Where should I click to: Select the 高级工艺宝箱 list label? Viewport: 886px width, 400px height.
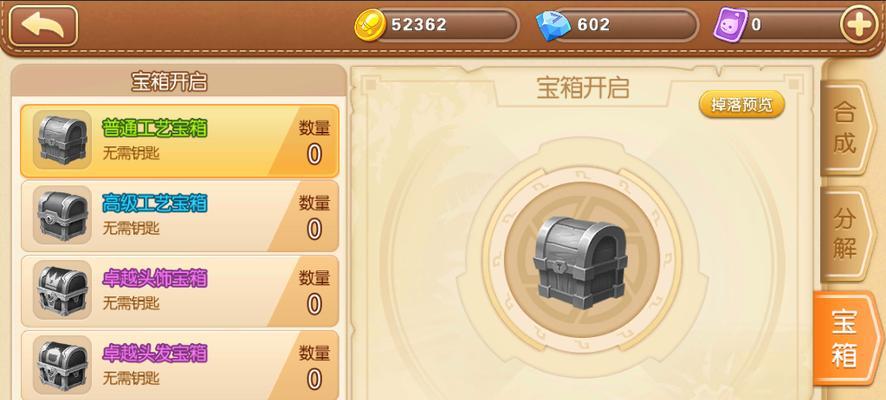tap(155, 203)
